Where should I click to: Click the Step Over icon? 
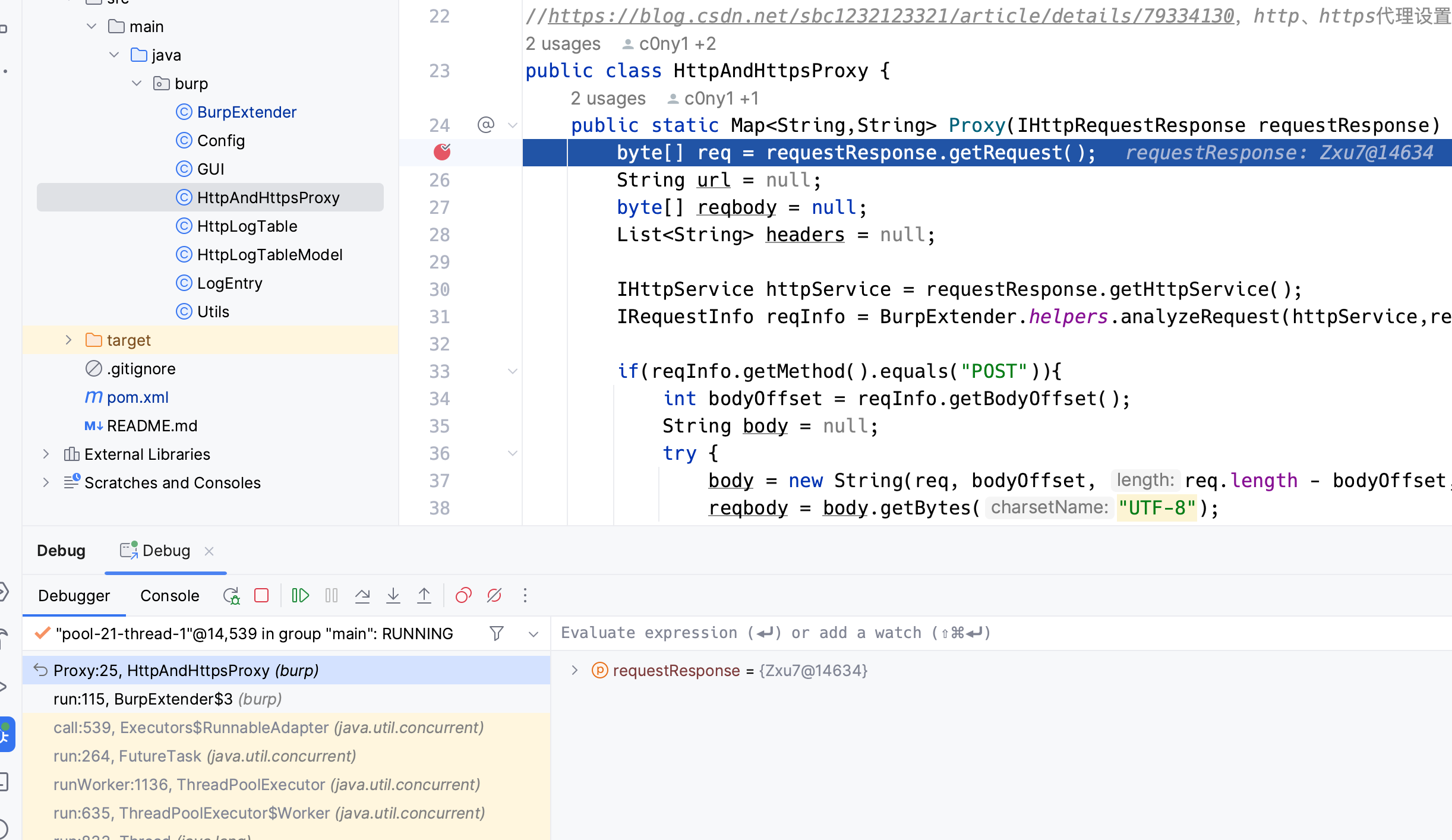362,595
